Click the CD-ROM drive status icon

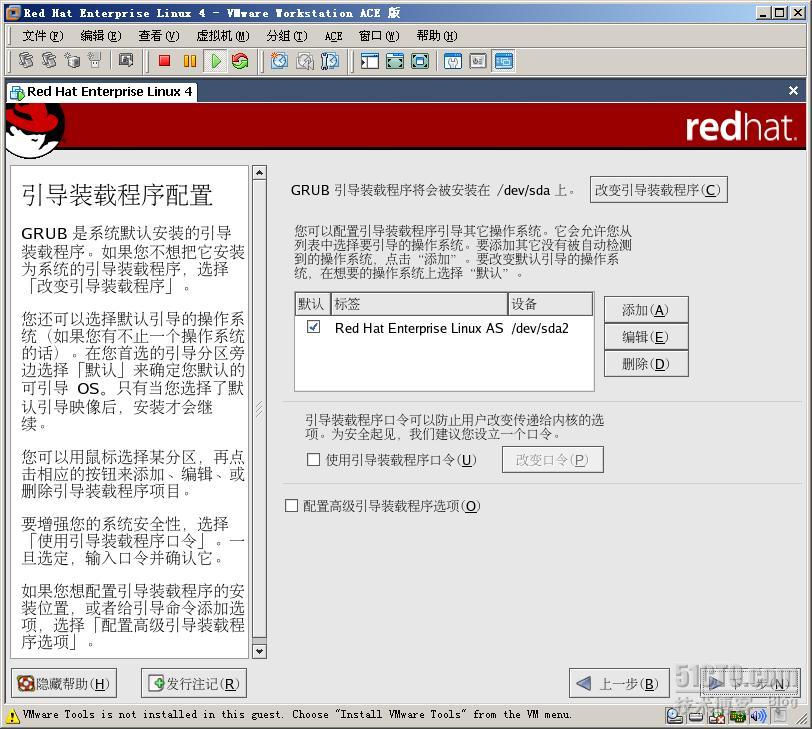[675, 716]
